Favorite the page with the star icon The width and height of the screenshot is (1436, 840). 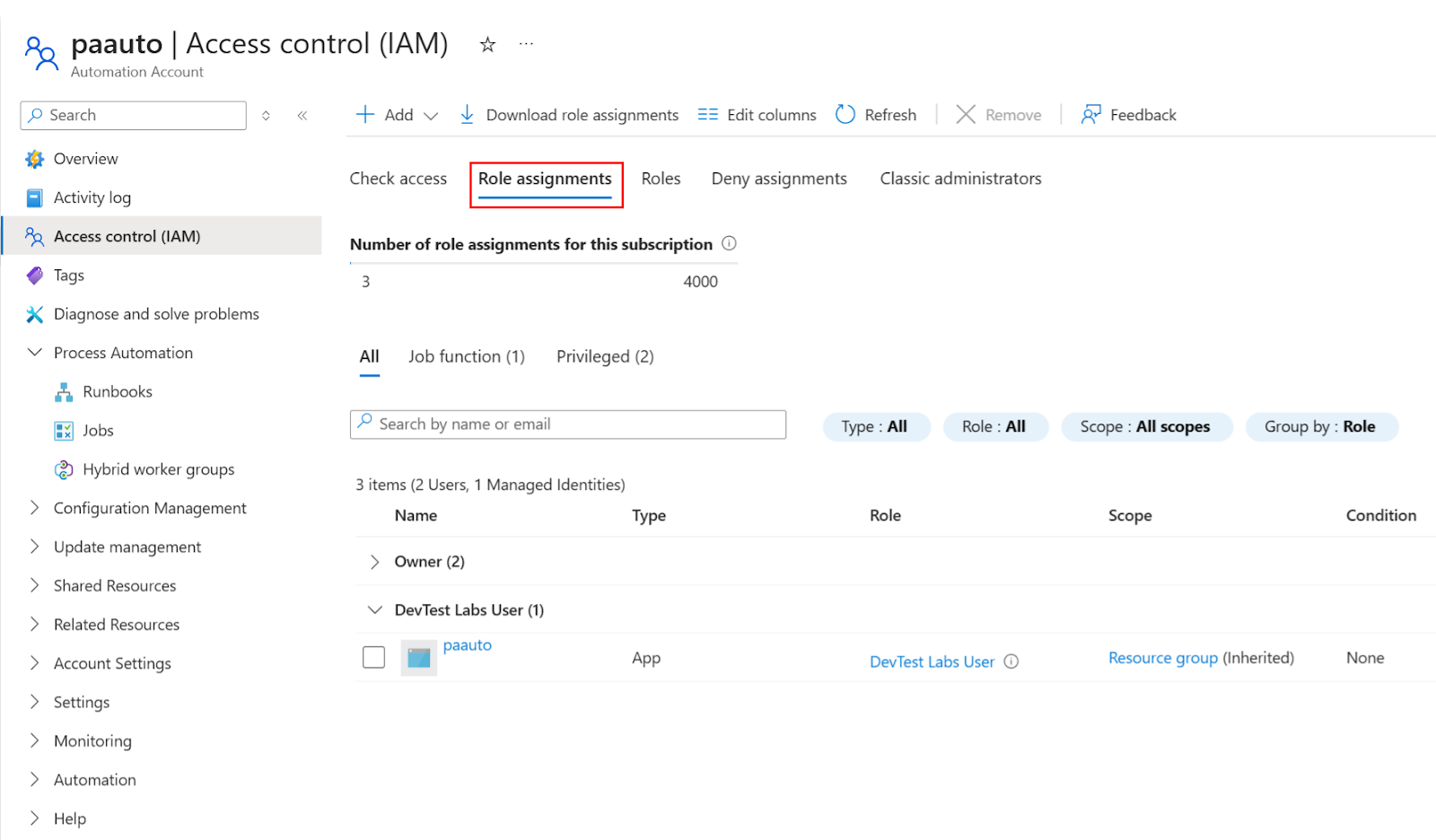click(x=487, y=44)
